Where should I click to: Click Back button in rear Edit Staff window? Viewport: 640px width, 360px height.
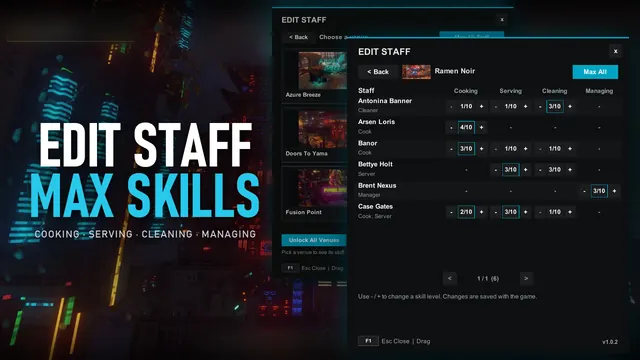pyautogui.click(x=298, y=37)
